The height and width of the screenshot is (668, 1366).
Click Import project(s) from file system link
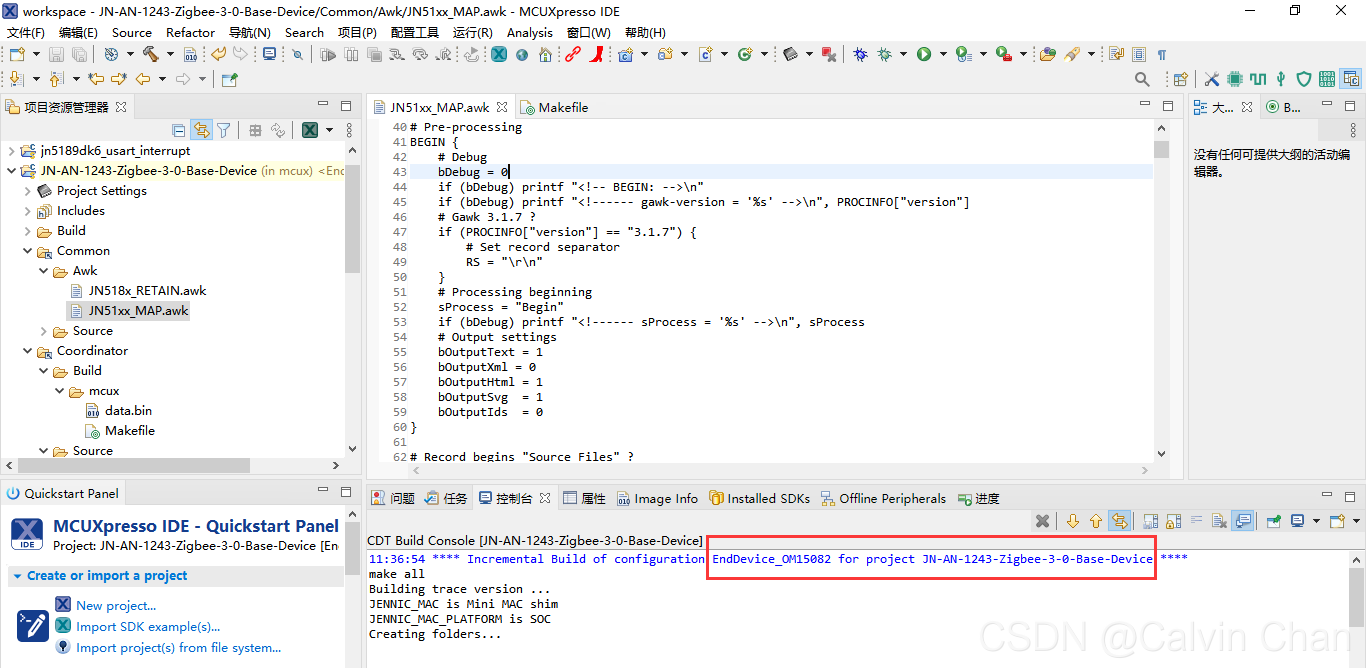point(178,647)
